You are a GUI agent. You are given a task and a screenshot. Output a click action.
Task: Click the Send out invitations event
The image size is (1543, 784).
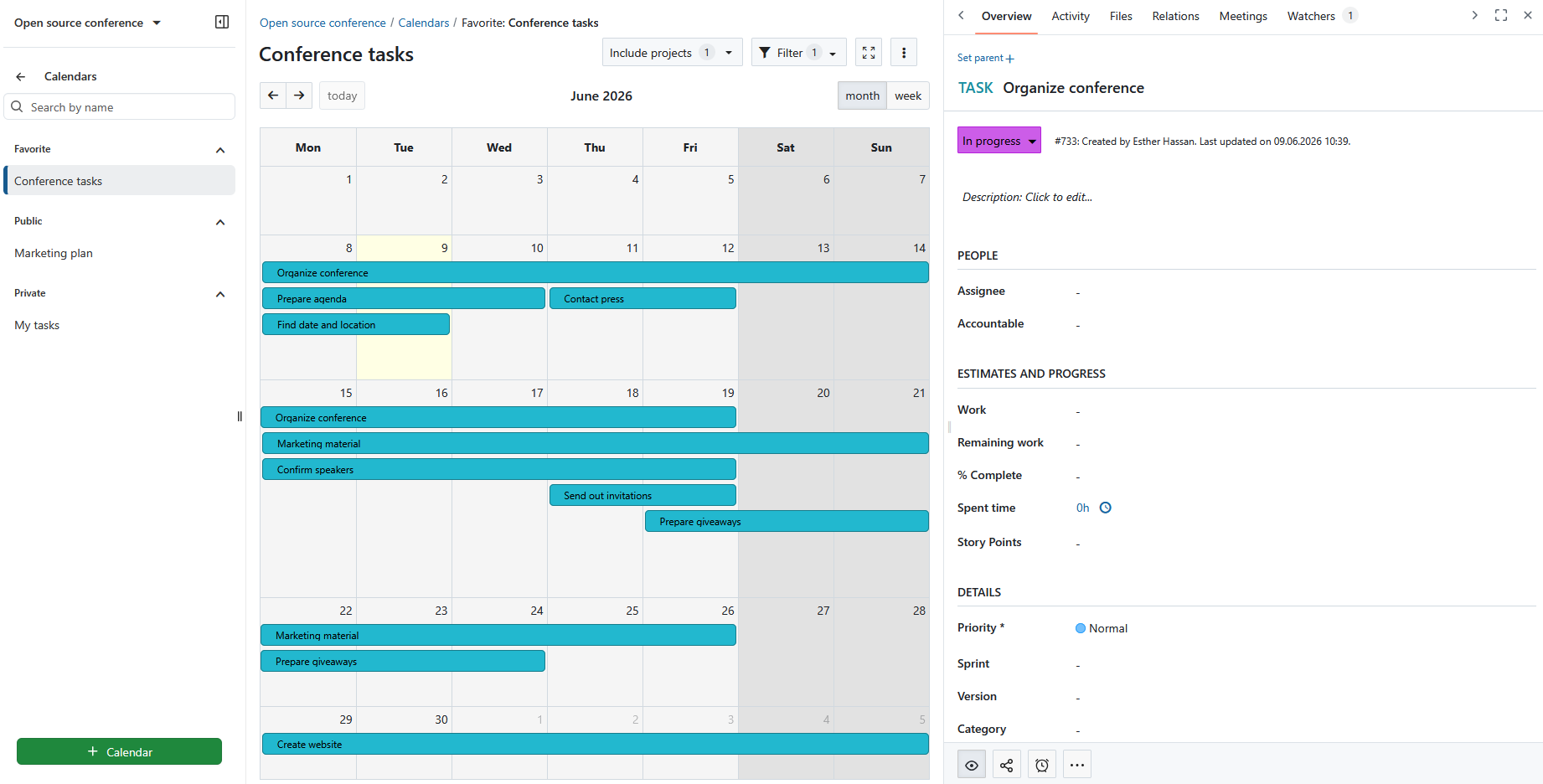point(642,495)
